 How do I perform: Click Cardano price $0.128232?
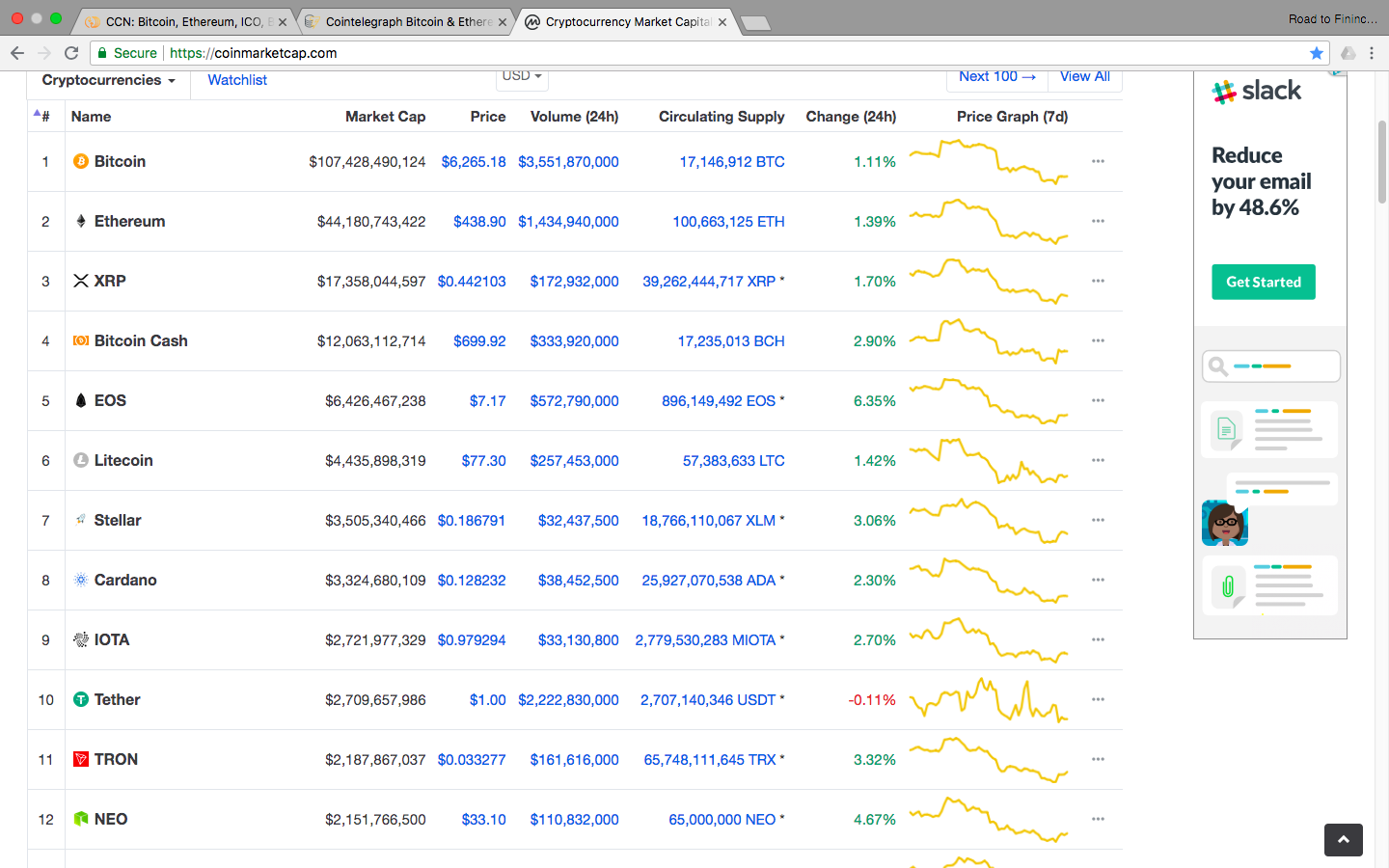pyautogui.click(x=472, y=580)
